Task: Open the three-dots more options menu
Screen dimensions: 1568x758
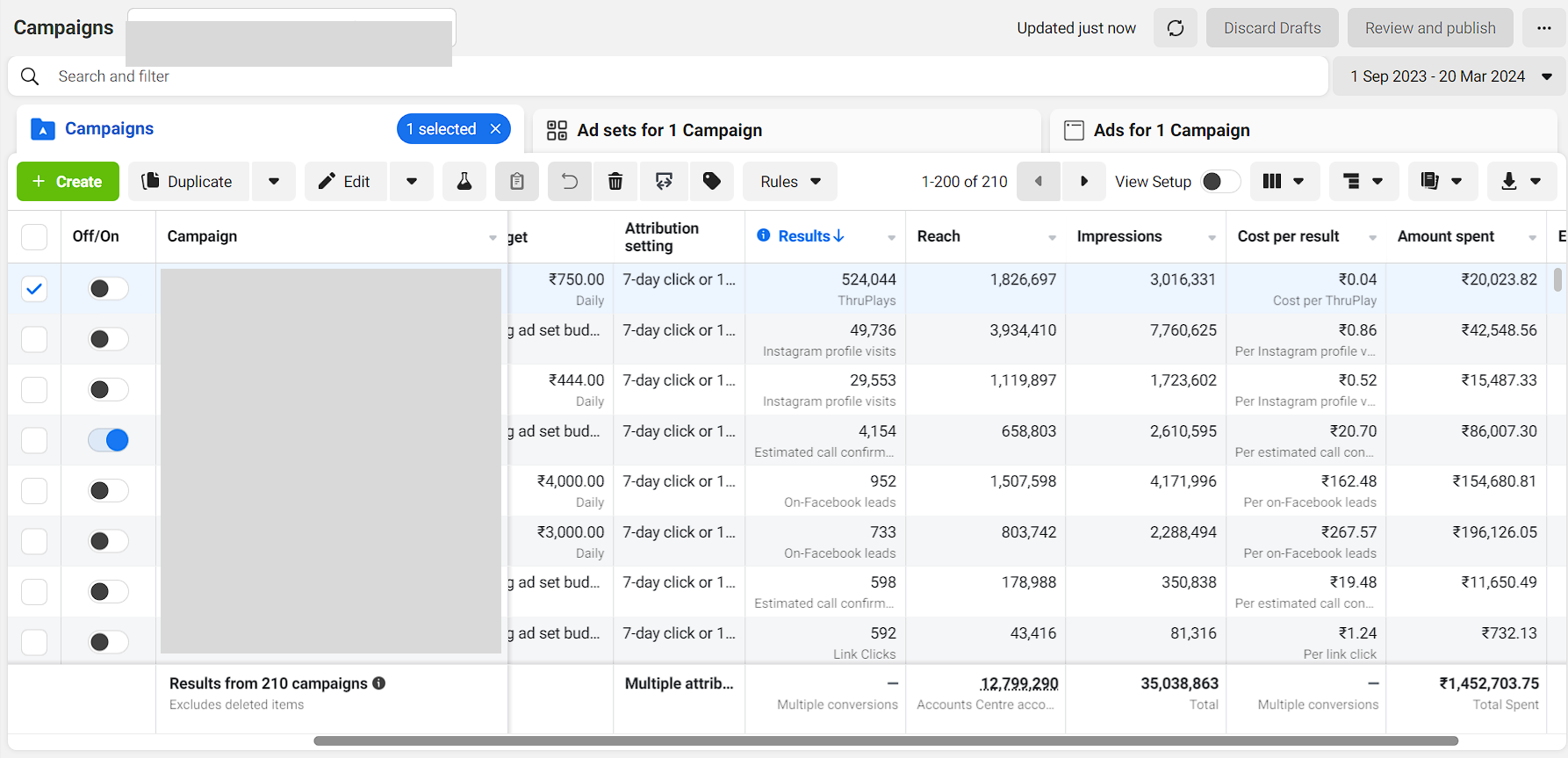Action: pyautogui.click(x=1543, y=28)
